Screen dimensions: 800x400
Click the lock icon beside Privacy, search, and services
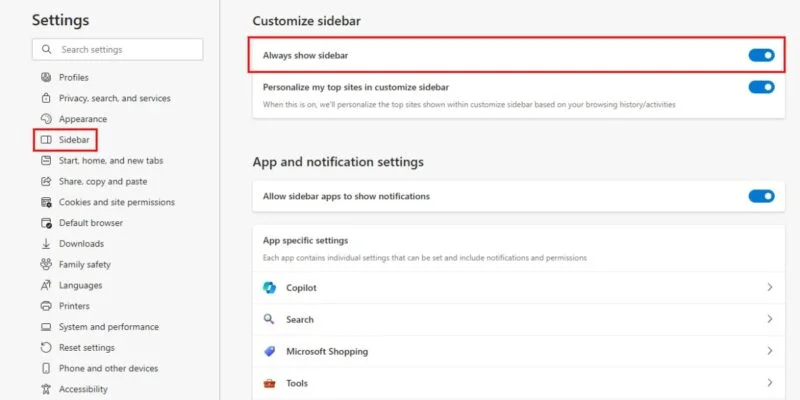[x=46, y=98]
